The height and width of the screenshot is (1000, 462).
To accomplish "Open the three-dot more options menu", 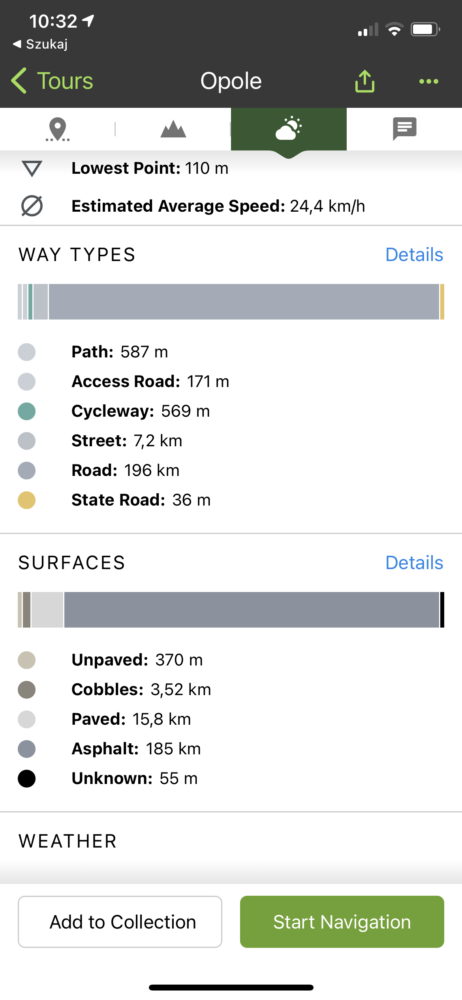I will click(428, 82).
